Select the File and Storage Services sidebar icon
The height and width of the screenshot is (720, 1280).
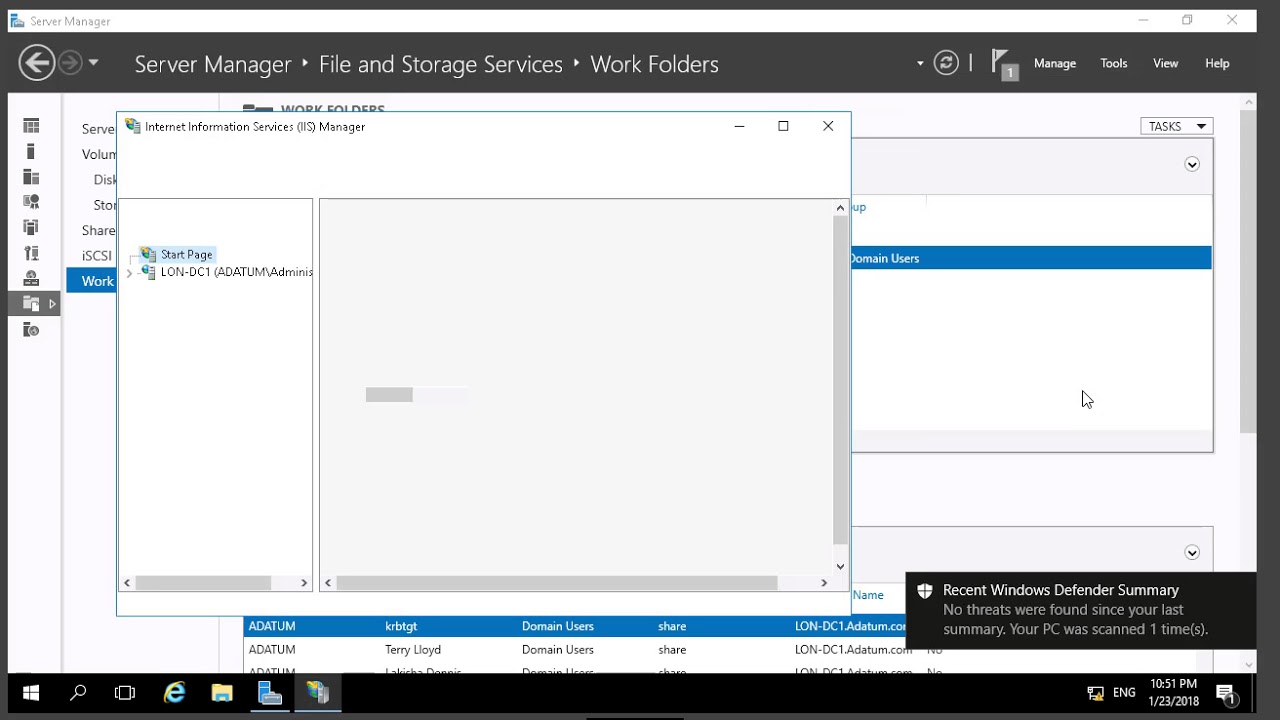click(x=31, y=304)
